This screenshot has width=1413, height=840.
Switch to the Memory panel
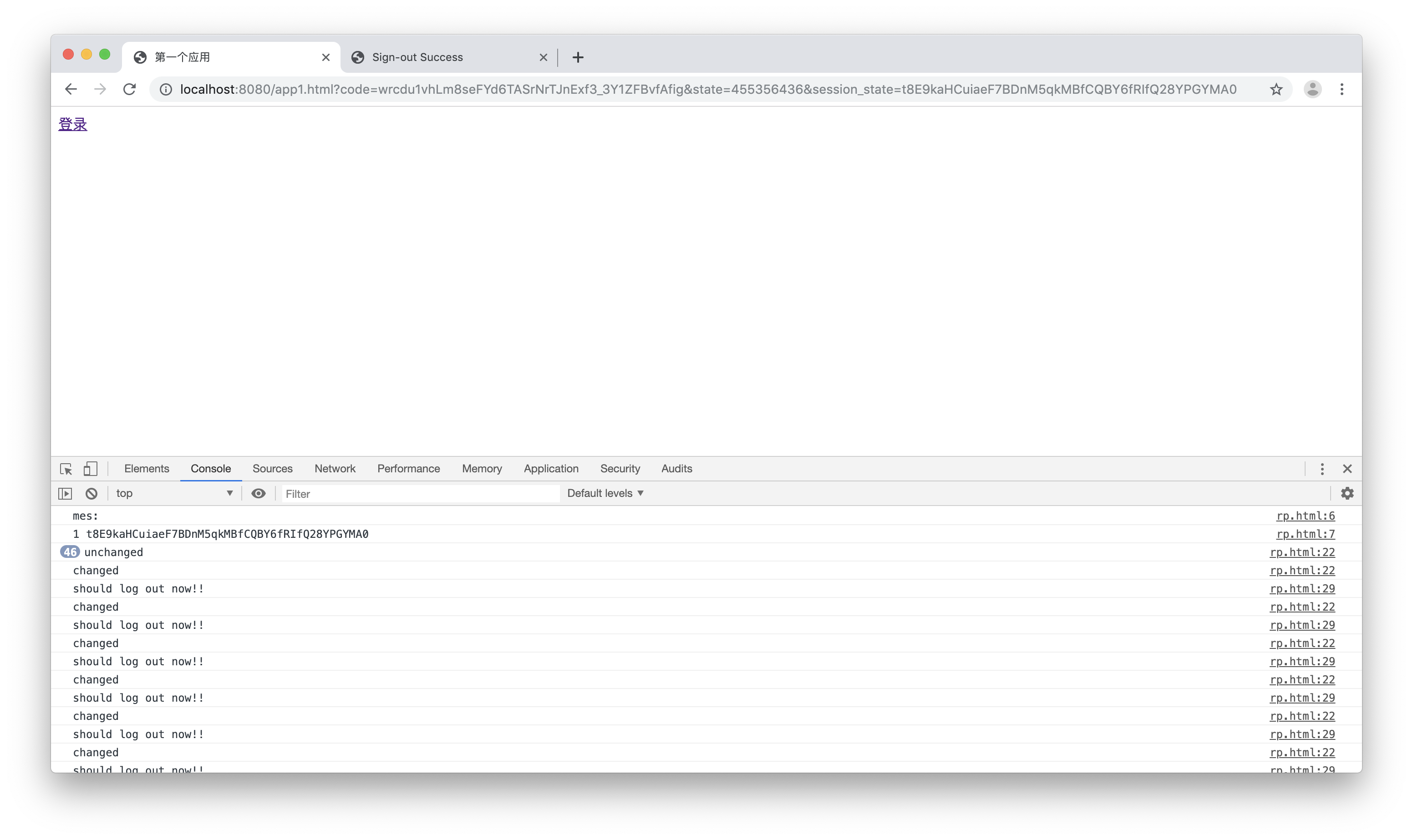pos(482,469)
